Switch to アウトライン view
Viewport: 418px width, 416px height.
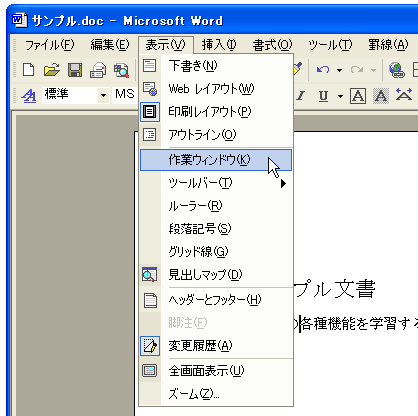(216, 135)
